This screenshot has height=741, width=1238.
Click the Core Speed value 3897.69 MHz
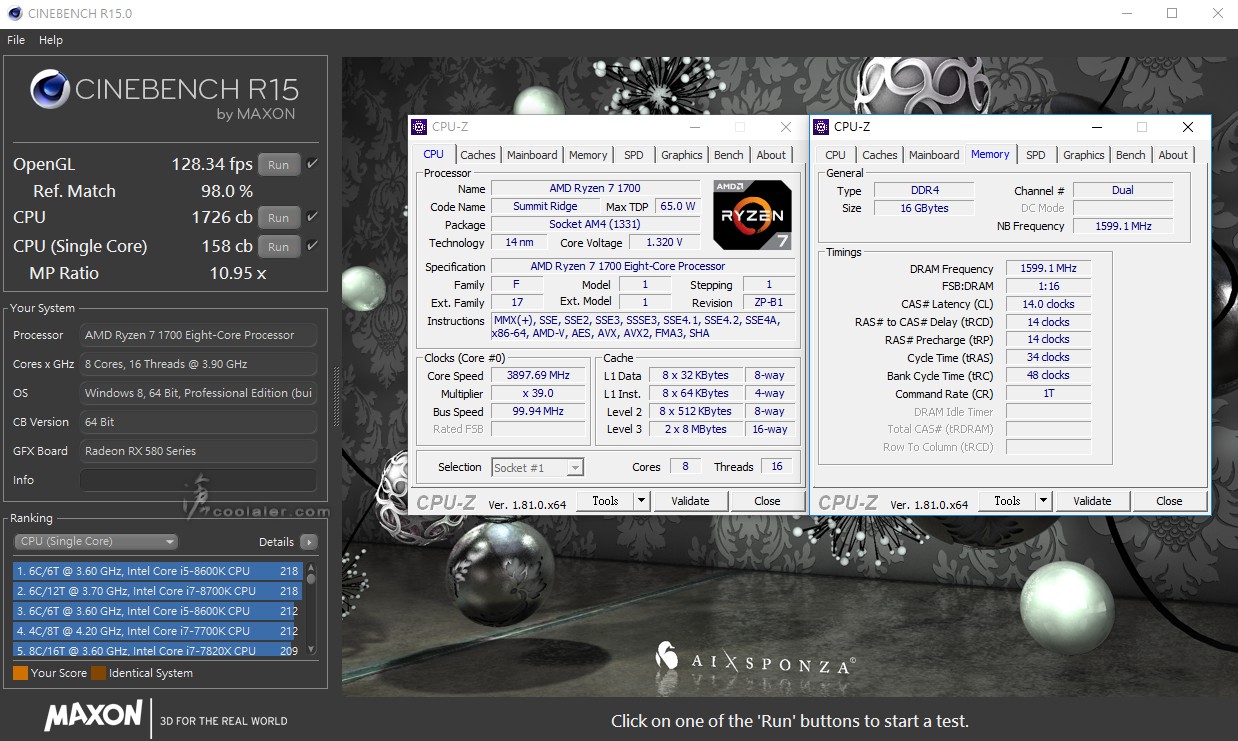pos(539,376)
